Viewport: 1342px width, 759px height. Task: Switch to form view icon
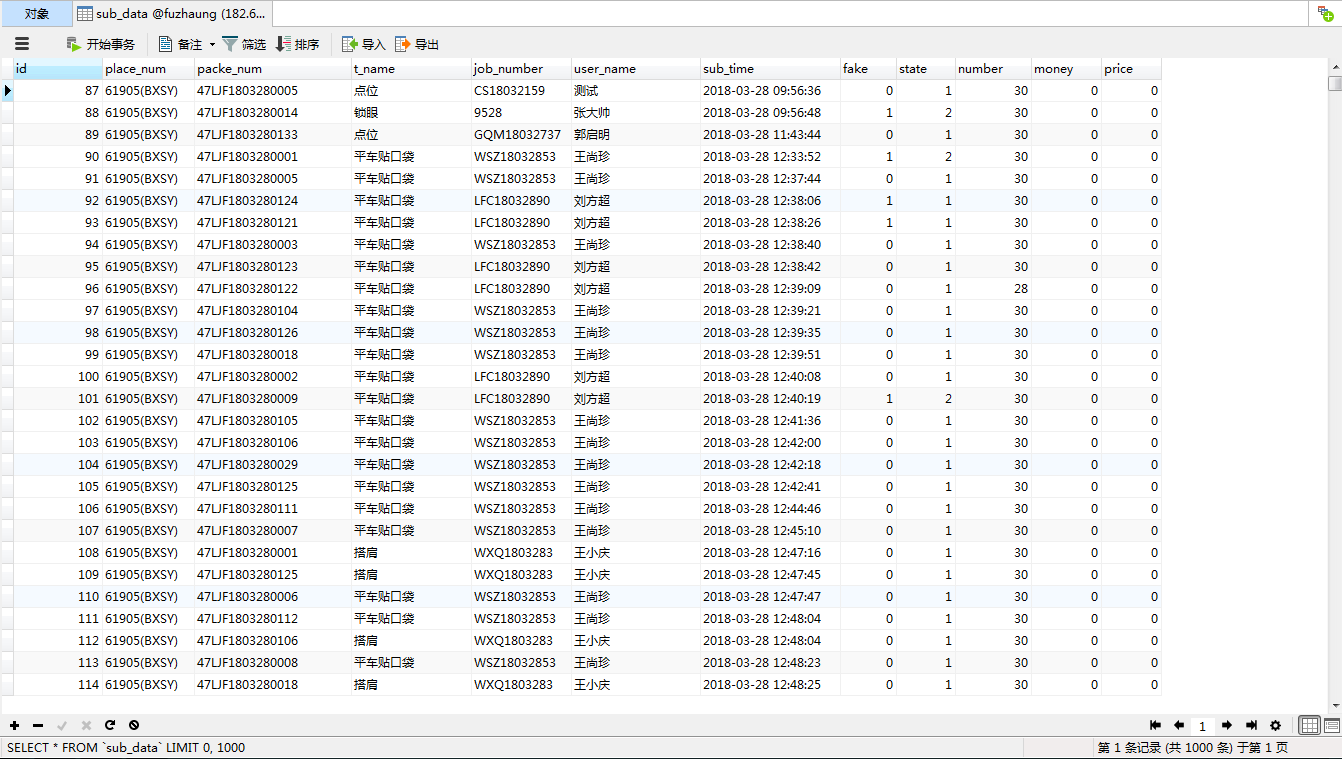click(1331, 725)
